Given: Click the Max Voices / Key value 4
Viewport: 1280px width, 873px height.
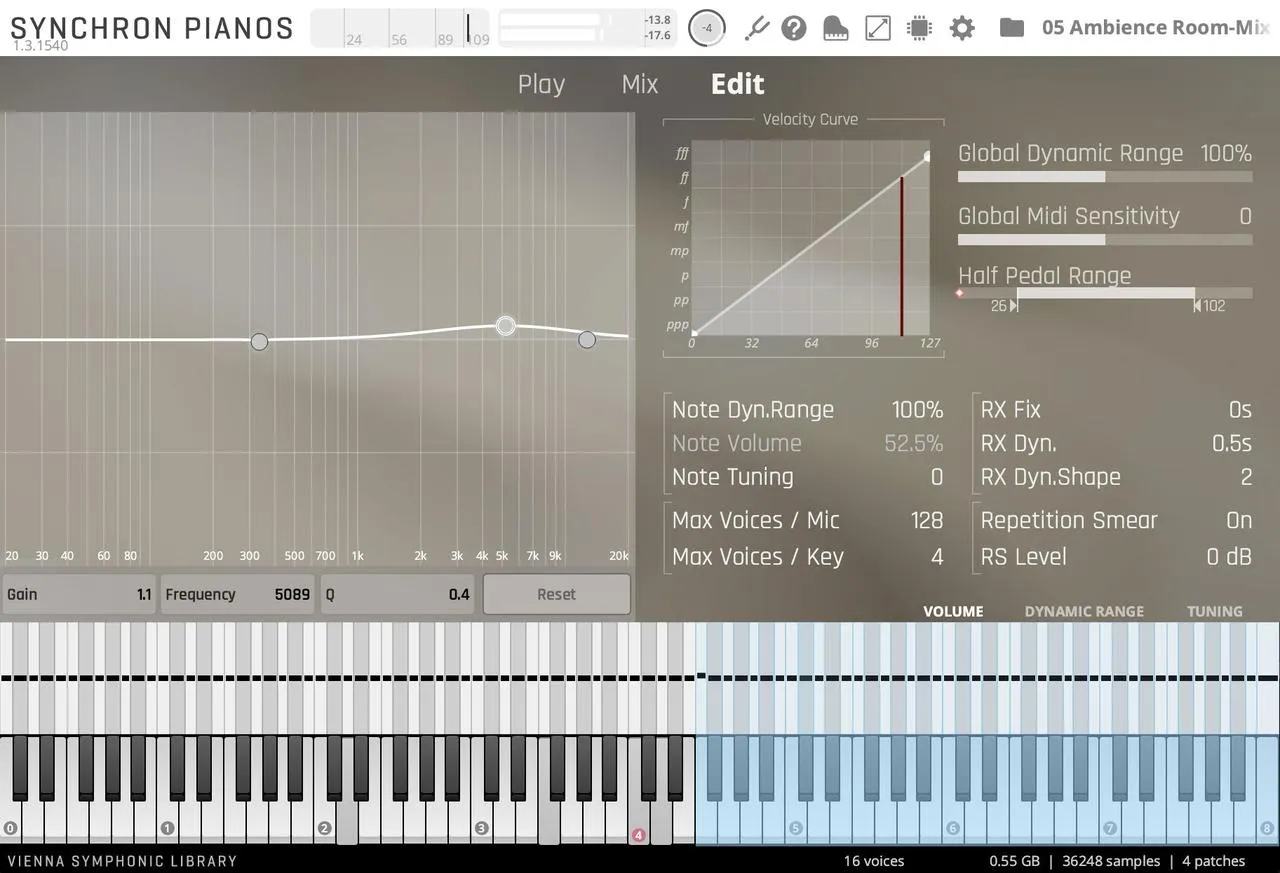Looking at the screenshot, I should click(937, 557).
